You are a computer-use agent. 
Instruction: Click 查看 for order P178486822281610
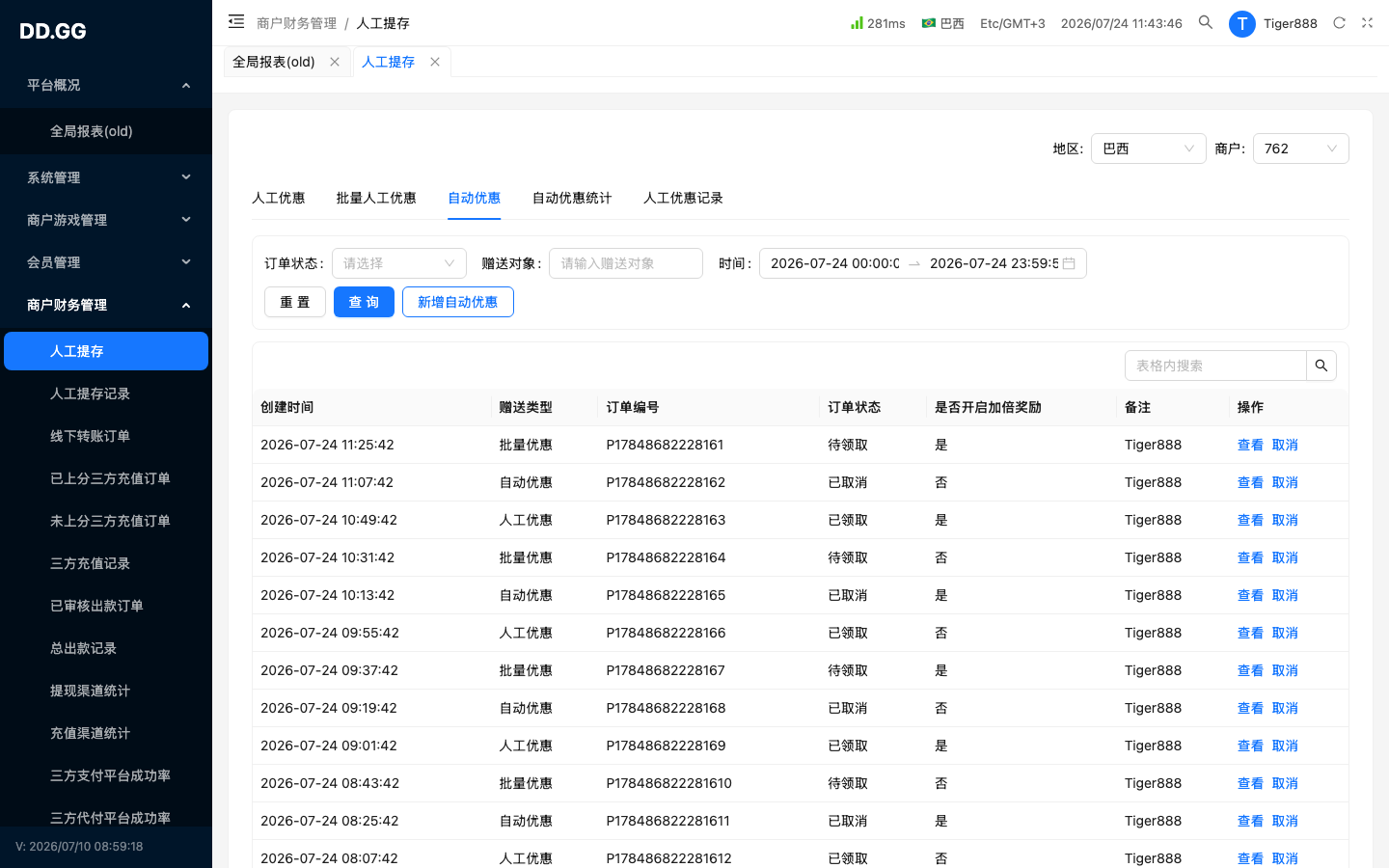1250,783
